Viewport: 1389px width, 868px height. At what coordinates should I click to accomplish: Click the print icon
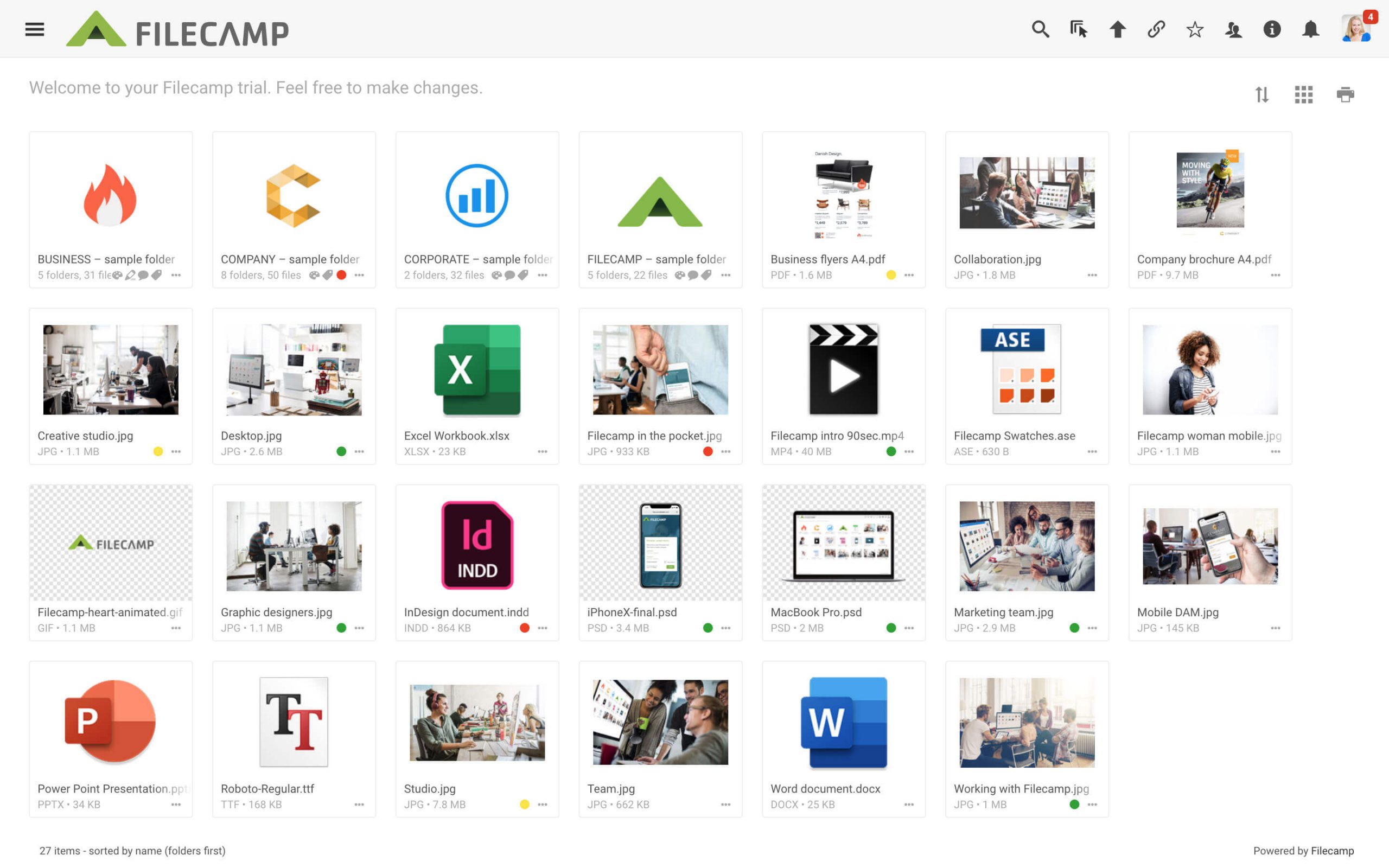[1345, 94]
